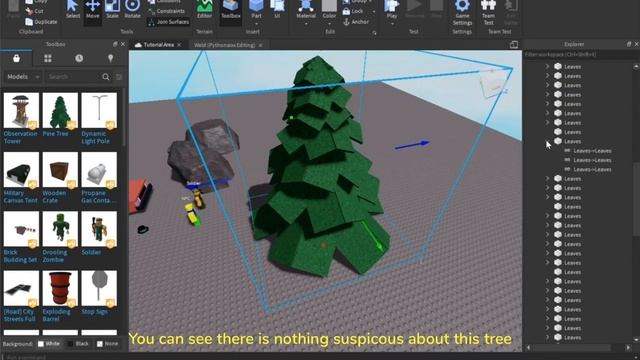This screenshot has height=360, width=640.
Task: Start the game with Play
Action: click(x=391, y=9)
